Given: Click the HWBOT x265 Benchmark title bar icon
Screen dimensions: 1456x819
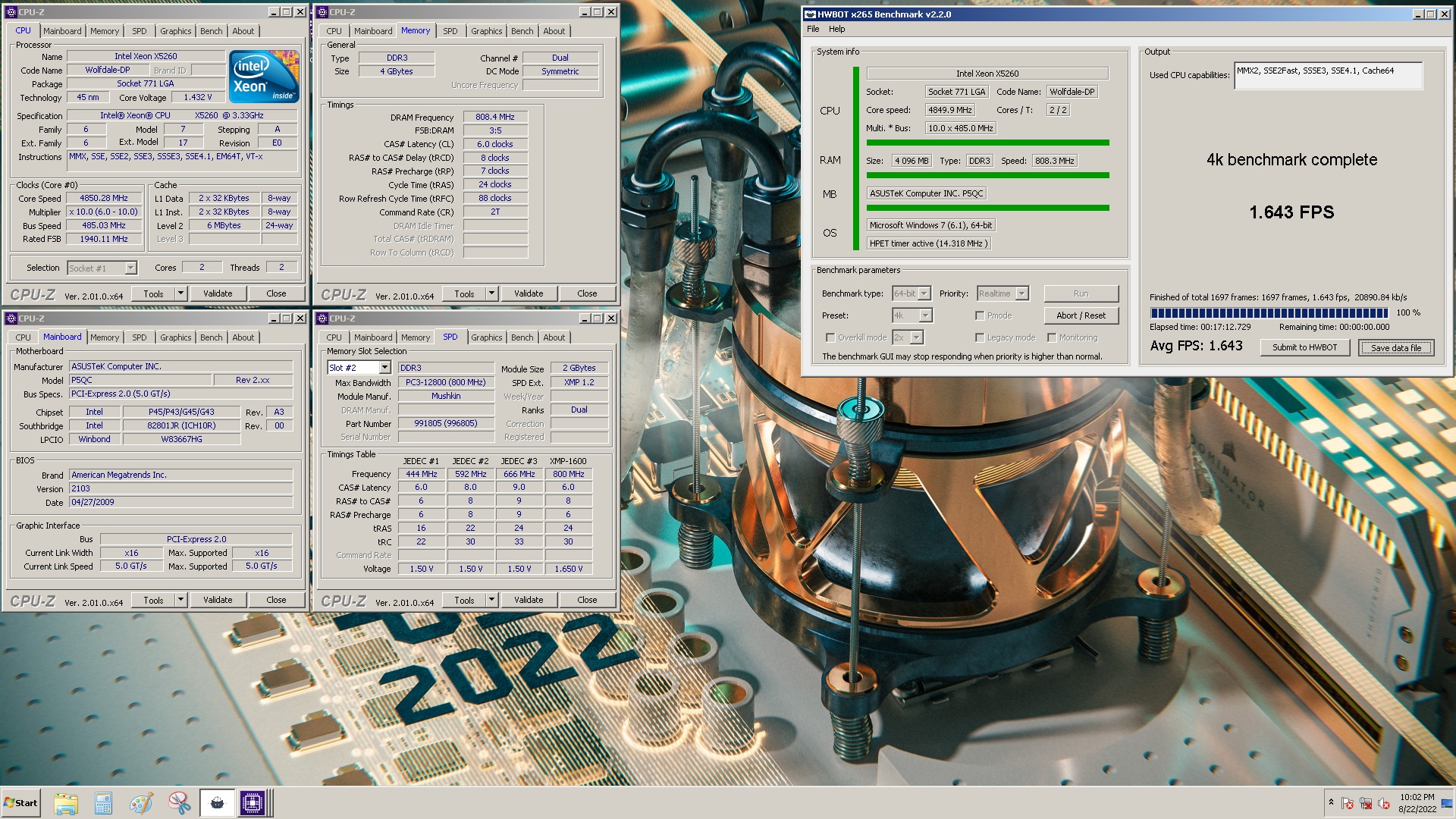Looking at the screenshot, I should pos(810,14).
